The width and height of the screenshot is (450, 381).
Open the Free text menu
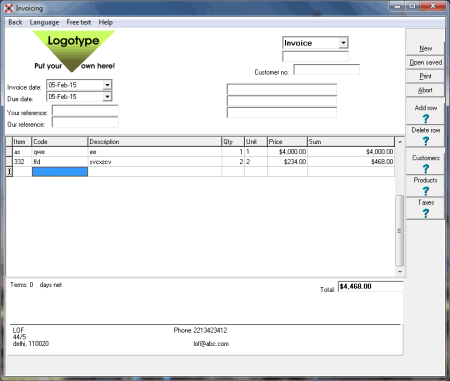click(79, 22)
